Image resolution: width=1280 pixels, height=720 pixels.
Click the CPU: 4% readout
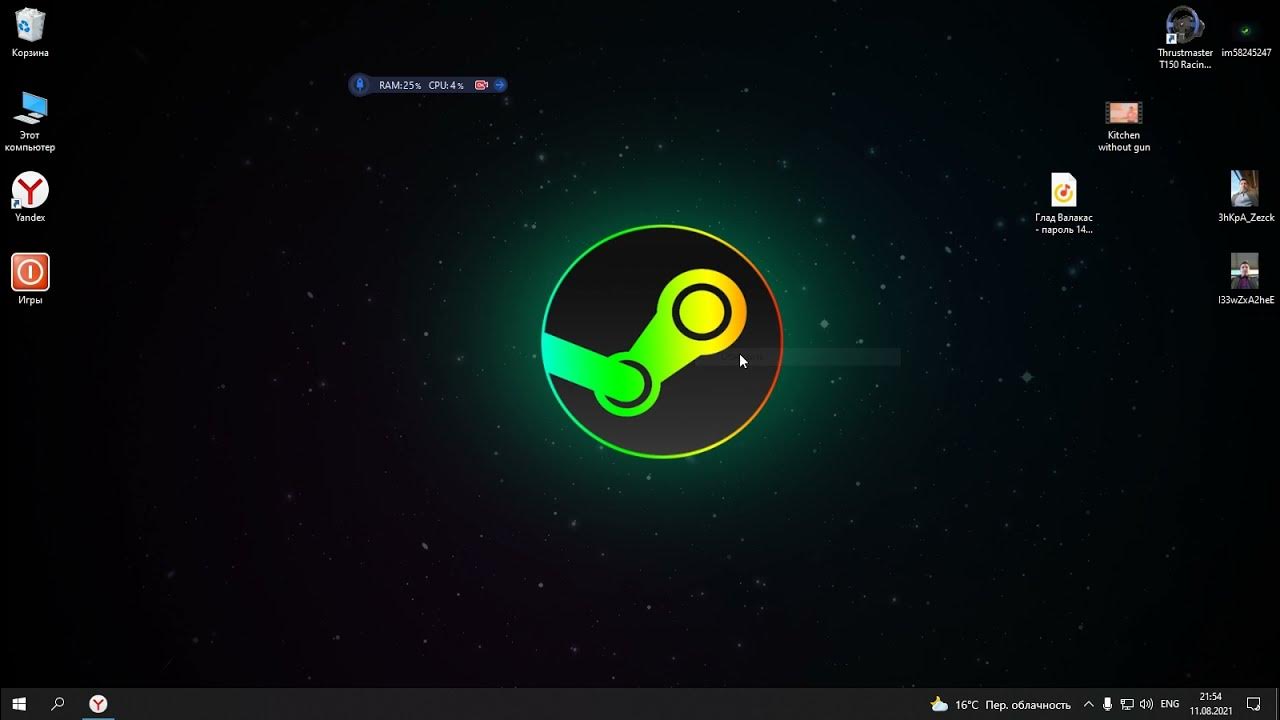[x=446, y=85]
